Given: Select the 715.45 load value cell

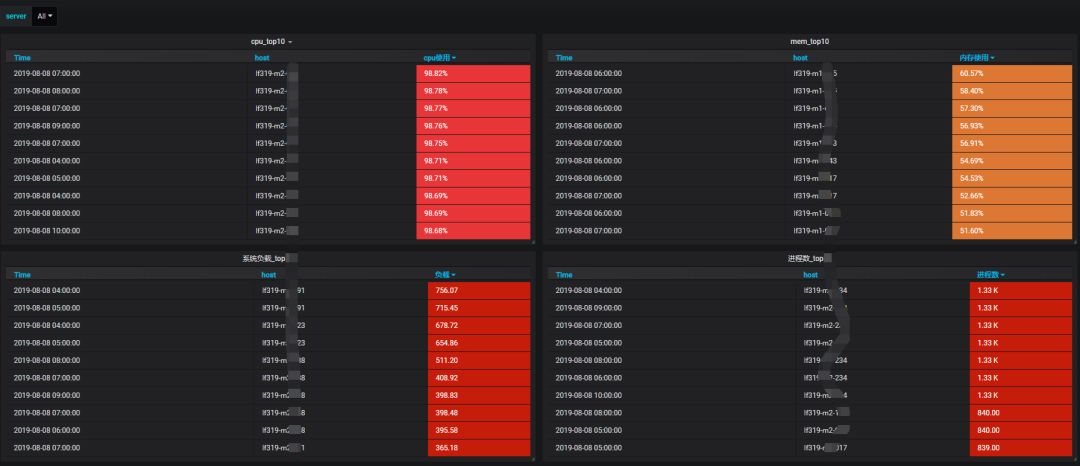Looking at the screenshot, I should pyautogui.click(x=479, y=308).
